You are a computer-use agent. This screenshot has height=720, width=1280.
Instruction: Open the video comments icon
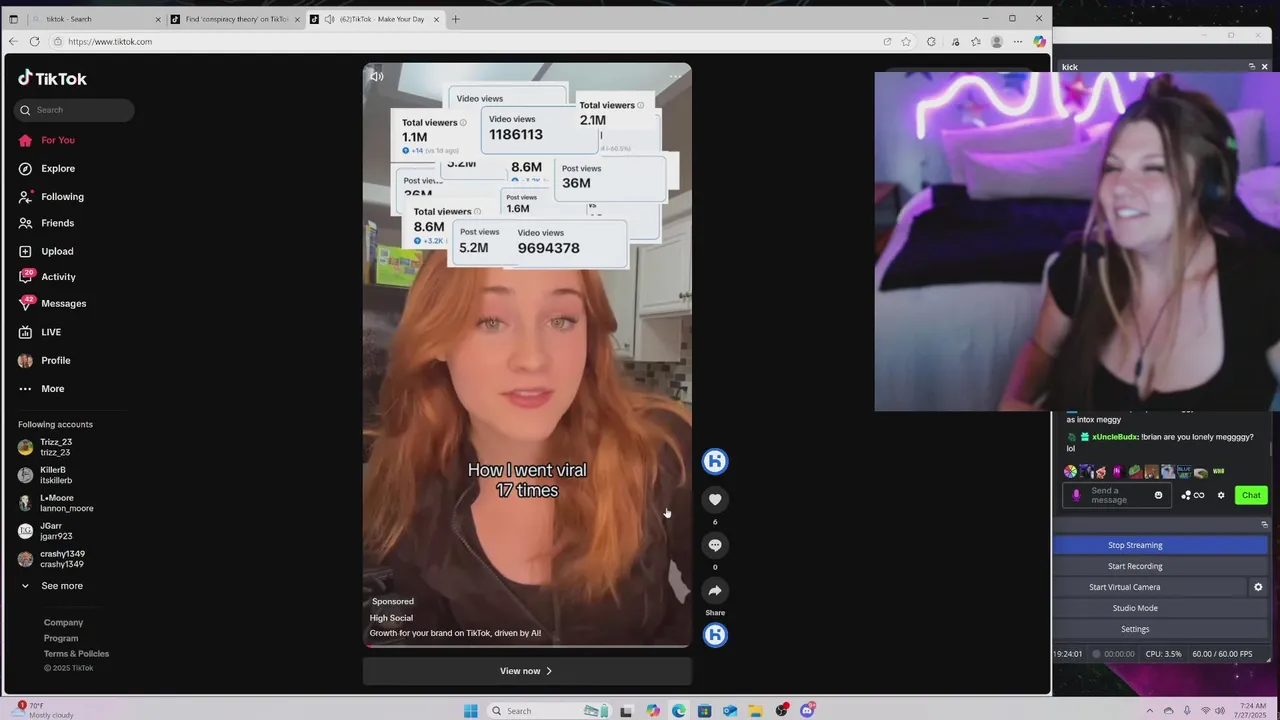(714, 545)
